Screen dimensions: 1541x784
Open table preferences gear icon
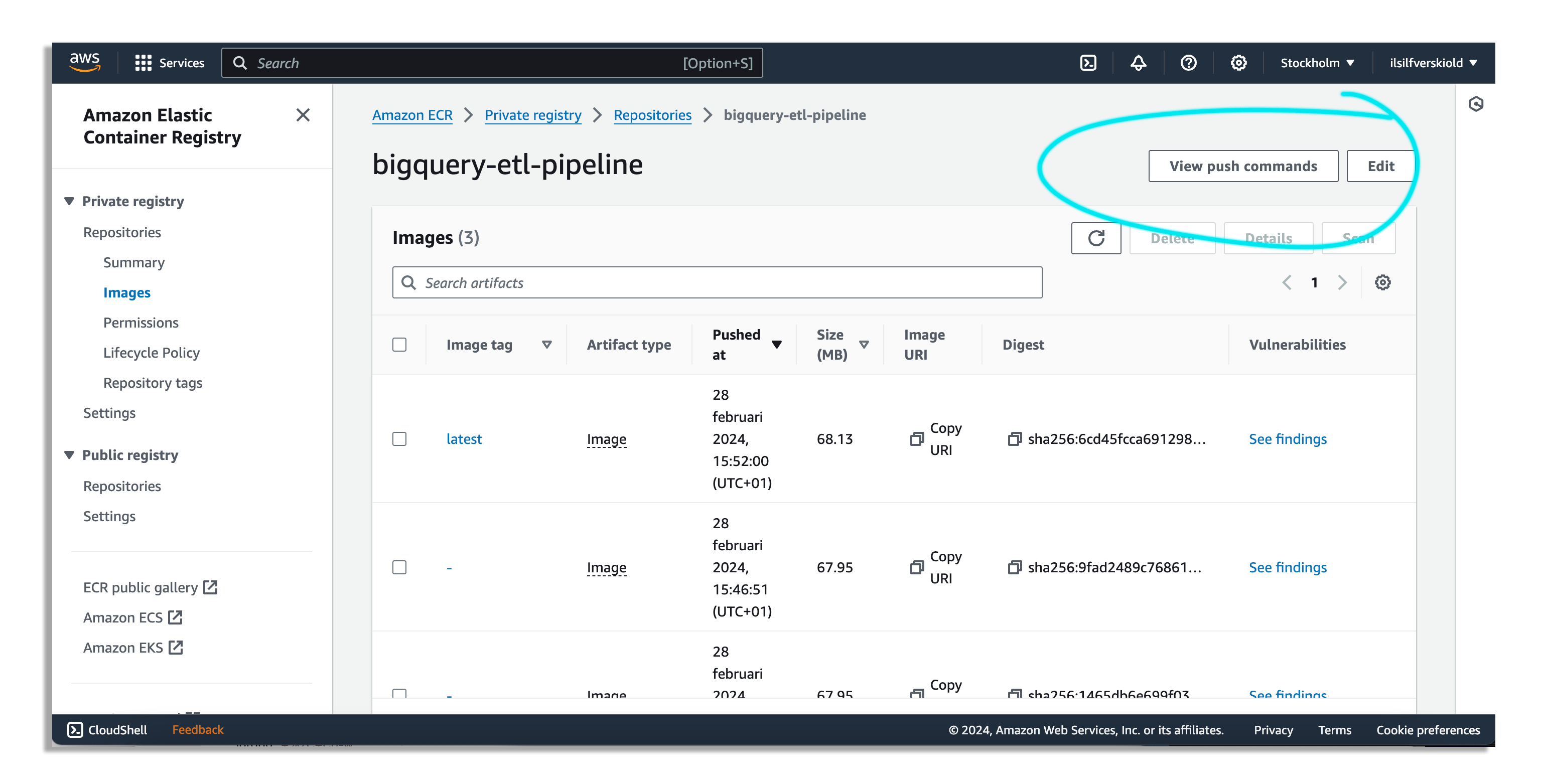pyautogui.click(x=1382, y=282)
